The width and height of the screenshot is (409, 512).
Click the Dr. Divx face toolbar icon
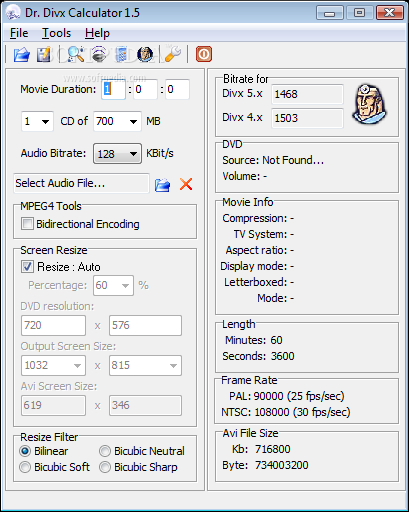click(x=145, y=54)
